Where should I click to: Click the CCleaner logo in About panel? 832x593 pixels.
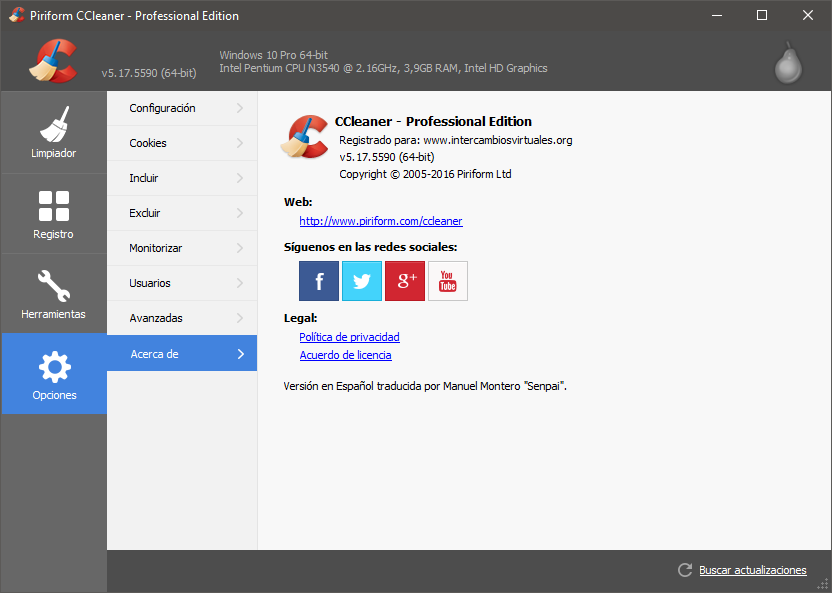[x=305, y=137]
